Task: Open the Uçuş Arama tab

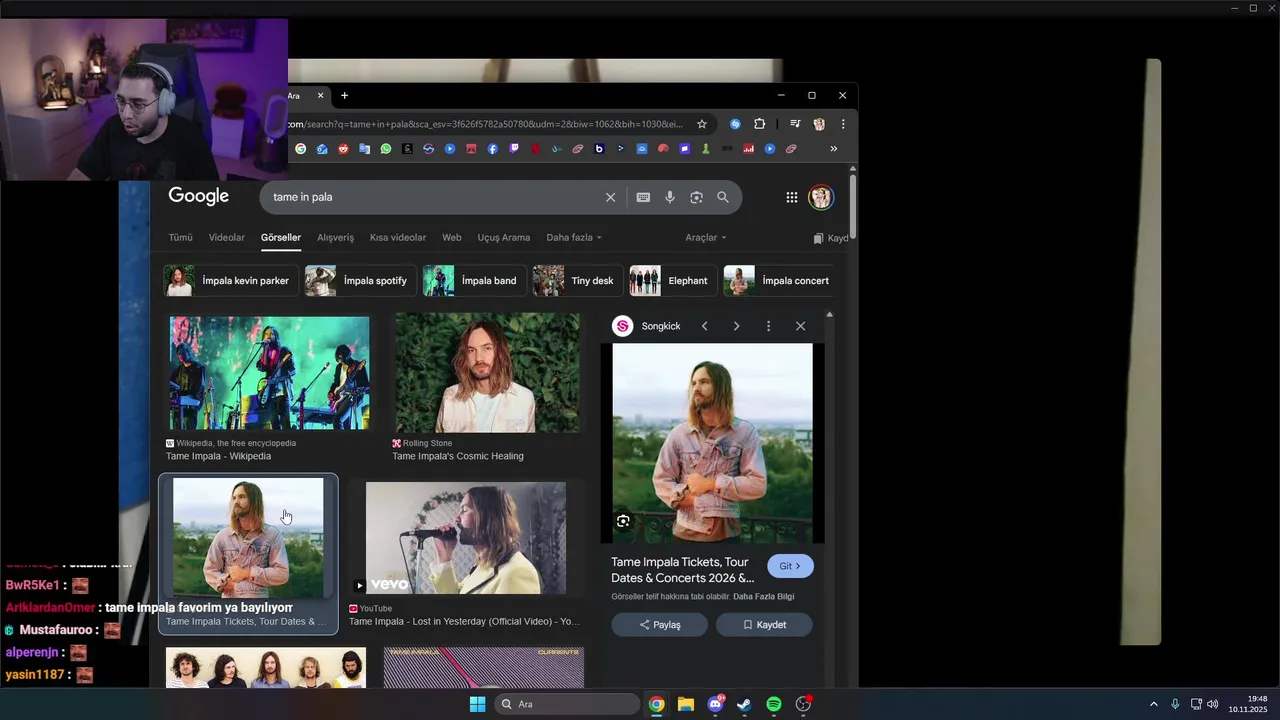Action: click(x=504, y=238)
